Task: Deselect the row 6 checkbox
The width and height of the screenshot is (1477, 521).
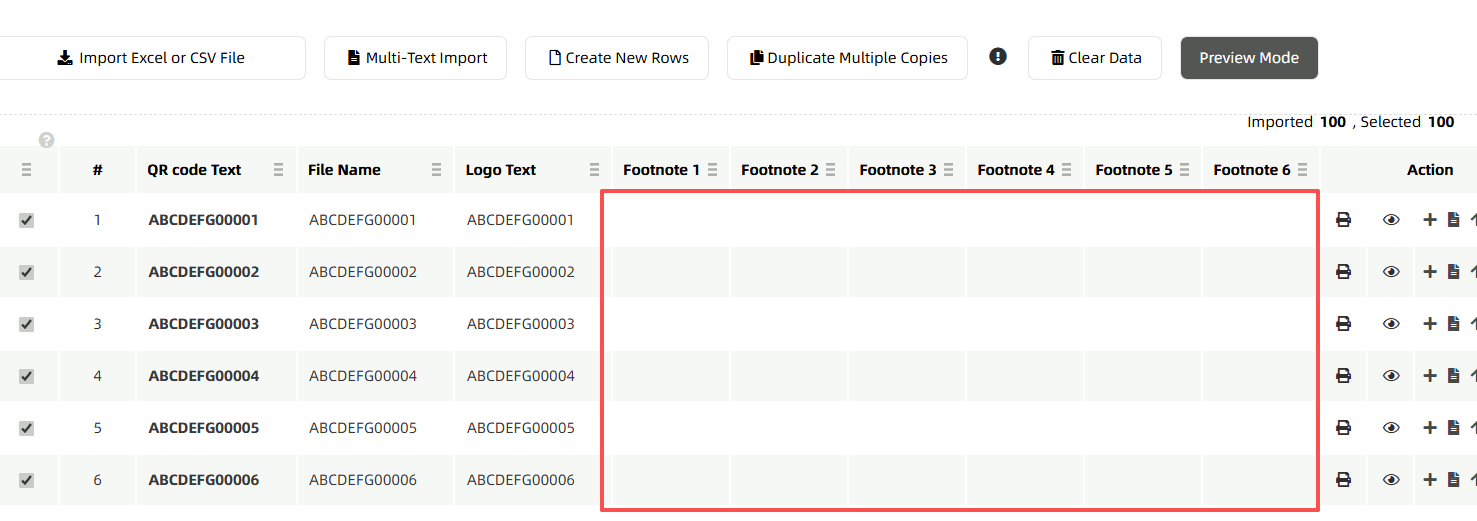Action: 27,480
